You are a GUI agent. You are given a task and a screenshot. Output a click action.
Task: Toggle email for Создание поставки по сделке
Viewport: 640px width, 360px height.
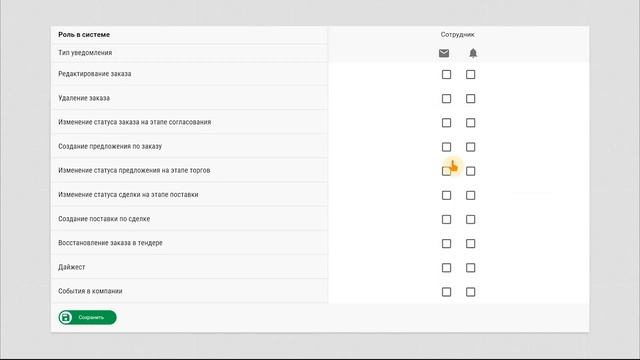pyautogui.click(x=447, y=219)
